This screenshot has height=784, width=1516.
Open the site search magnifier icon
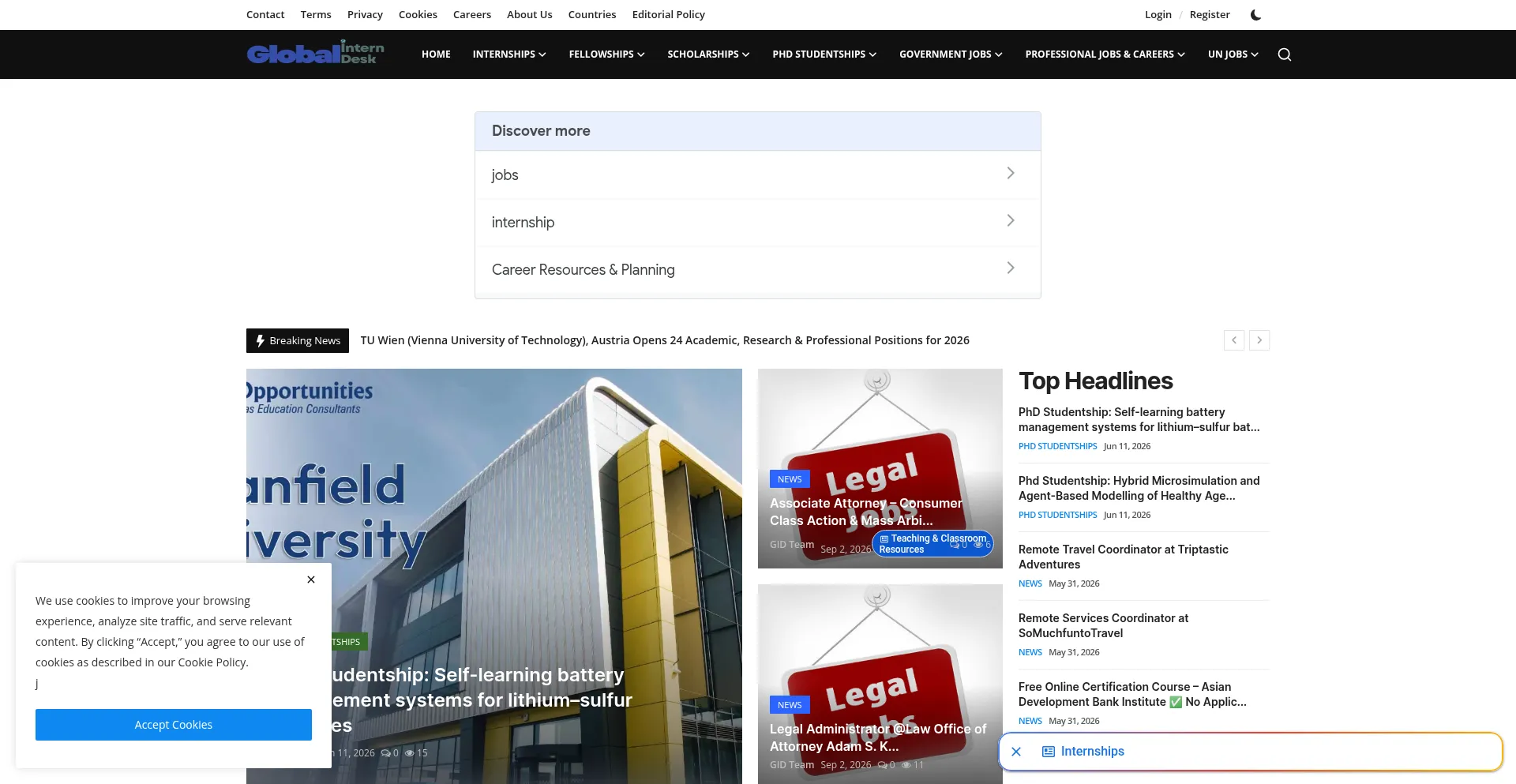1285,54
